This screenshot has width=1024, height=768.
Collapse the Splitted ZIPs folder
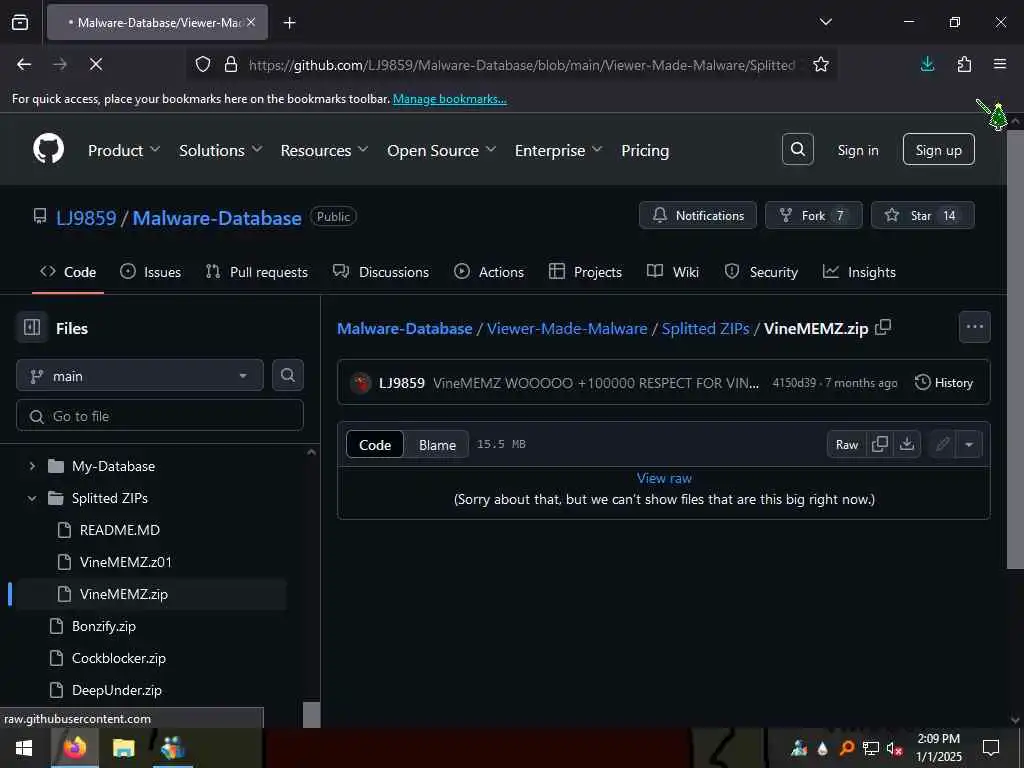pyautogui.click(x=32, y=498)
